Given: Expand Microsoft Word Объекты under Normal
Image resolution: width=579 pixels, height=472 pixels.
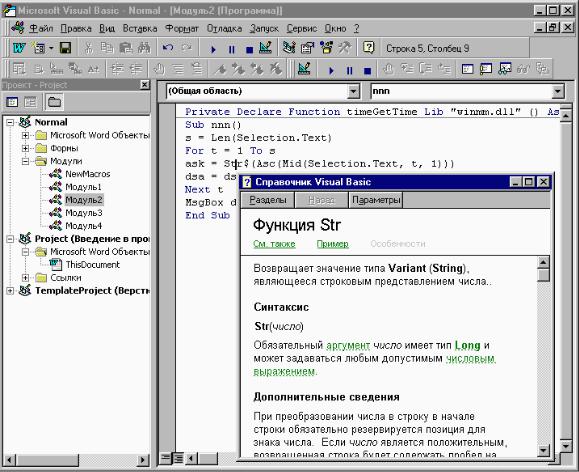Looking at the screenshot, I should [25, 135].
